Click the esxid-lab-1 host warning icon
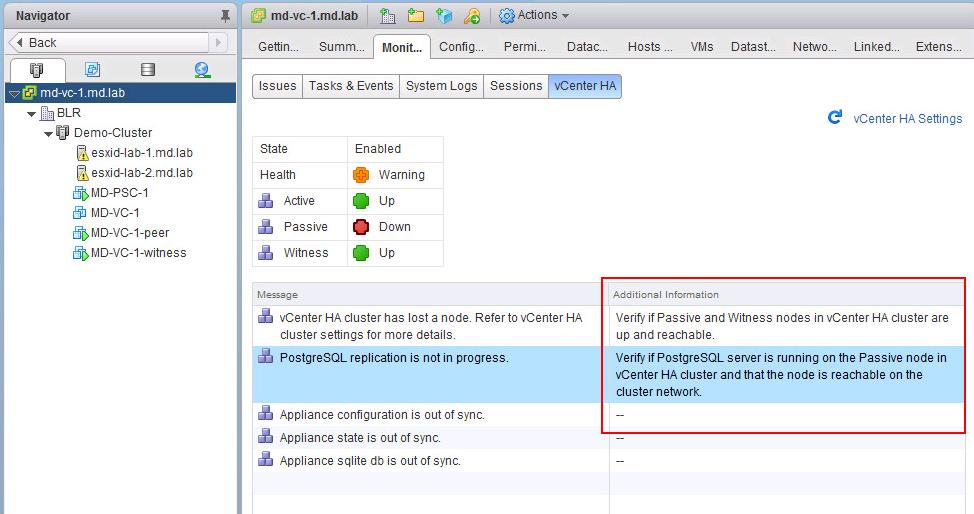Screen dimensions: 974x514 tap(82, 153)
